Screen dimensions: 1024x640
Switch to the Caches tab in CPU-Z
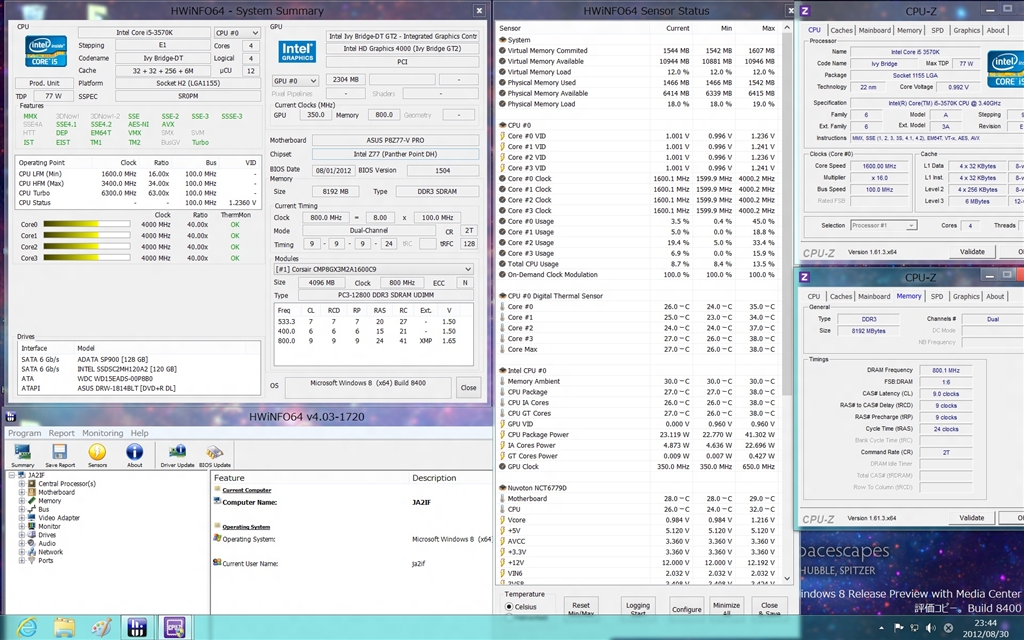click(841, 30)
